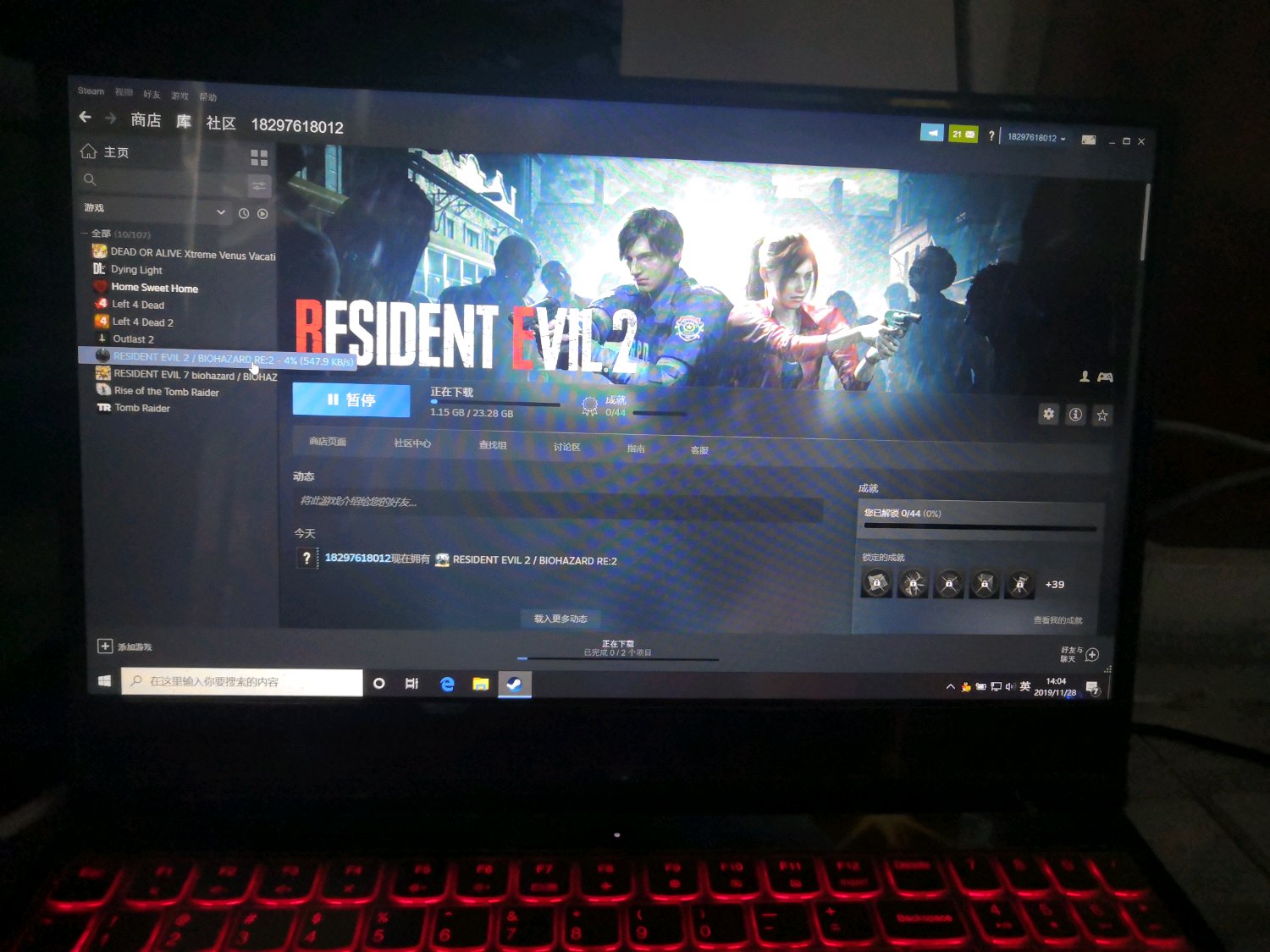This screenshot has height=952, width=1270.
Task: Click the single-player person icon
Action: [1085, 376]
